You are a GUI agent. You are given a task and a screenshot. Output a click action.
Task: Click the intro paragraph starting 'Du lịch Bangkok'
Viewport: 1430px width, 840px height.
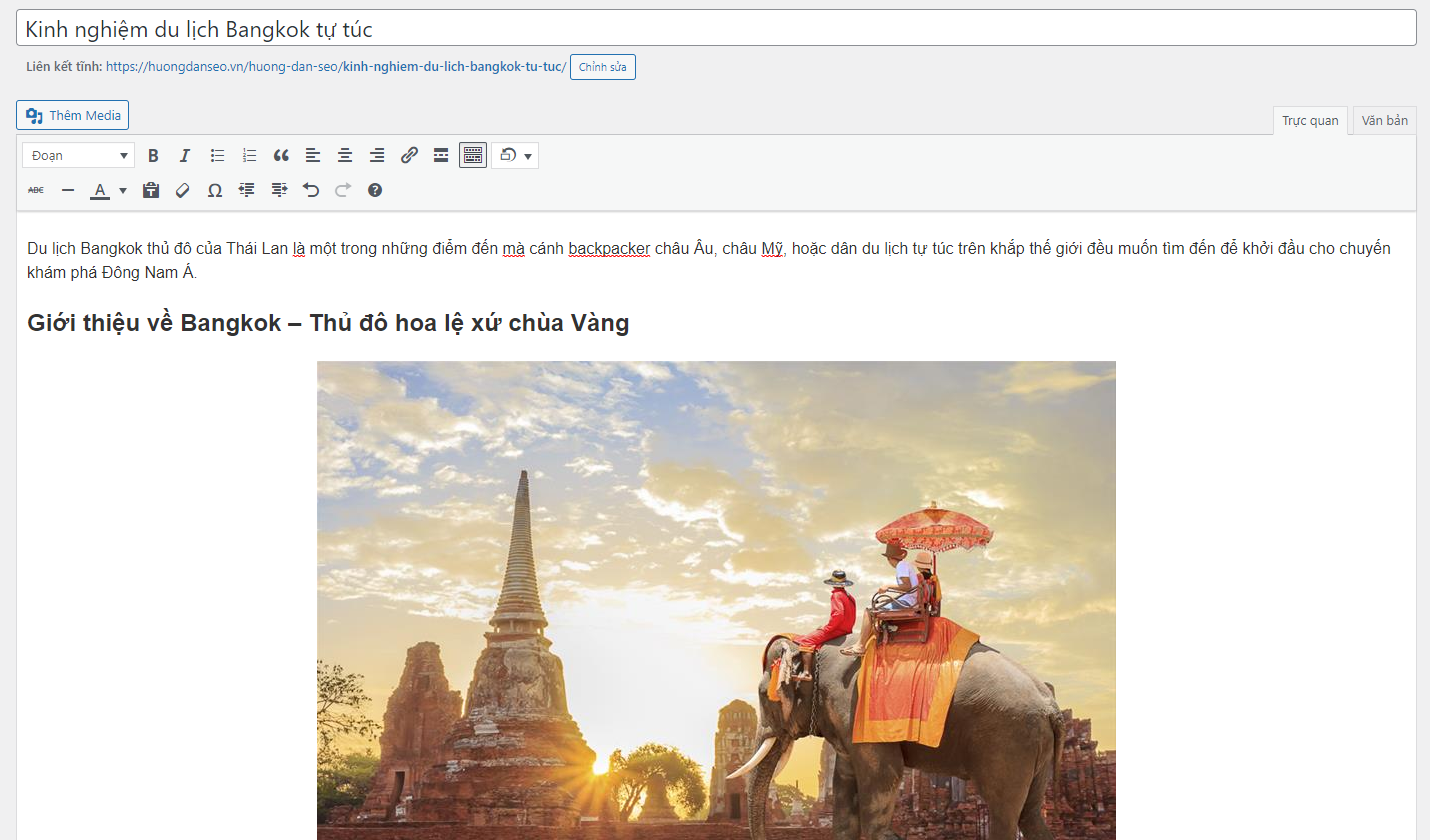pyautogui.click(x=709, y=260)
